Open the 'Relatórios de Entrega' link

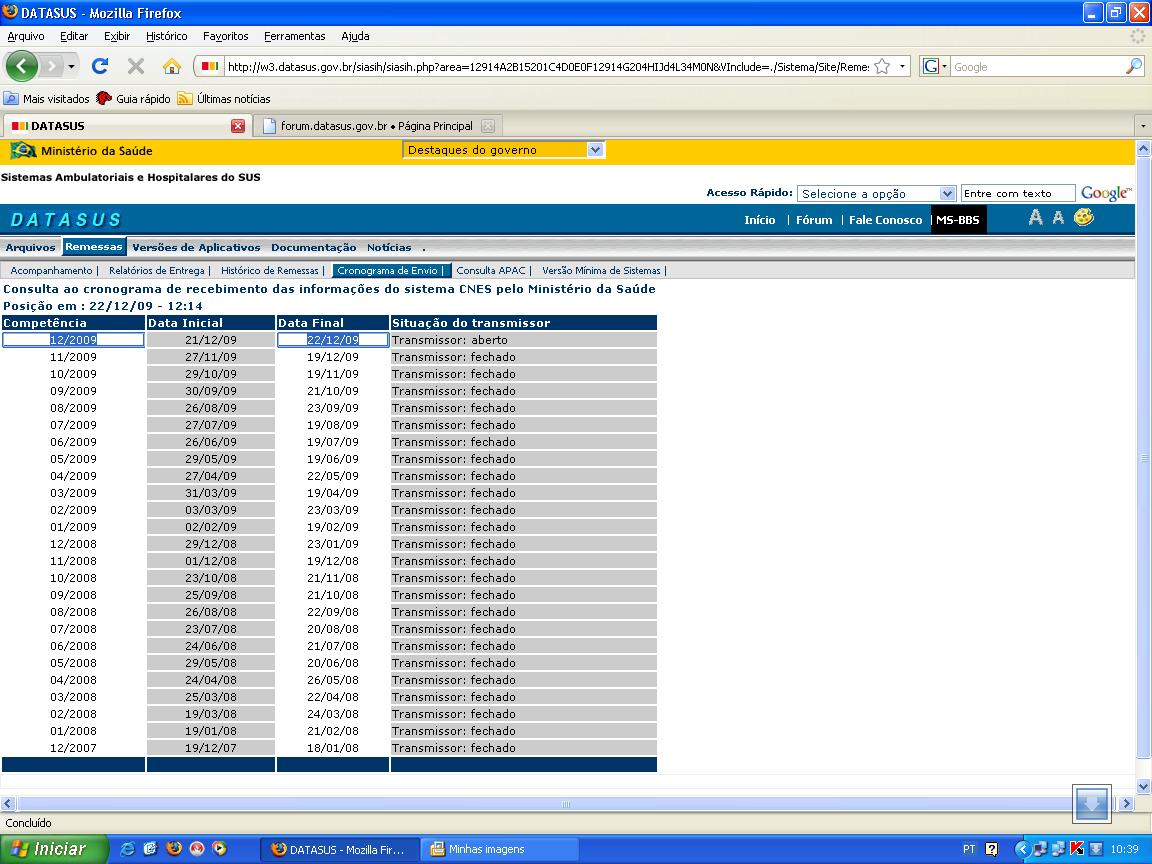pyautogui.click(x=156, y=270)
